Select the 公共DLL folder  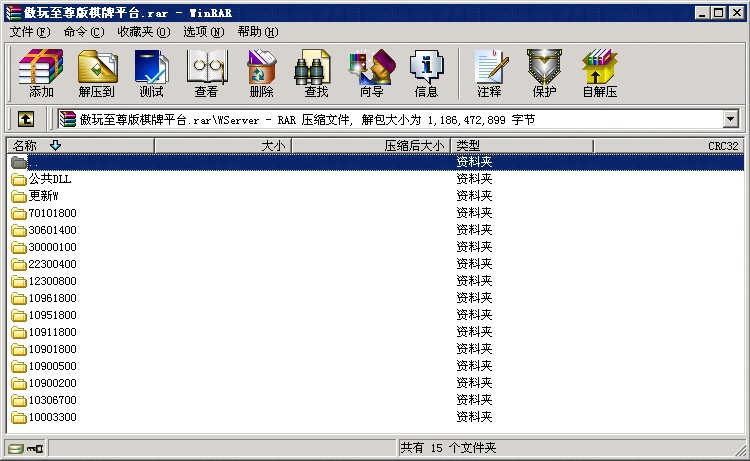point(49,179)
